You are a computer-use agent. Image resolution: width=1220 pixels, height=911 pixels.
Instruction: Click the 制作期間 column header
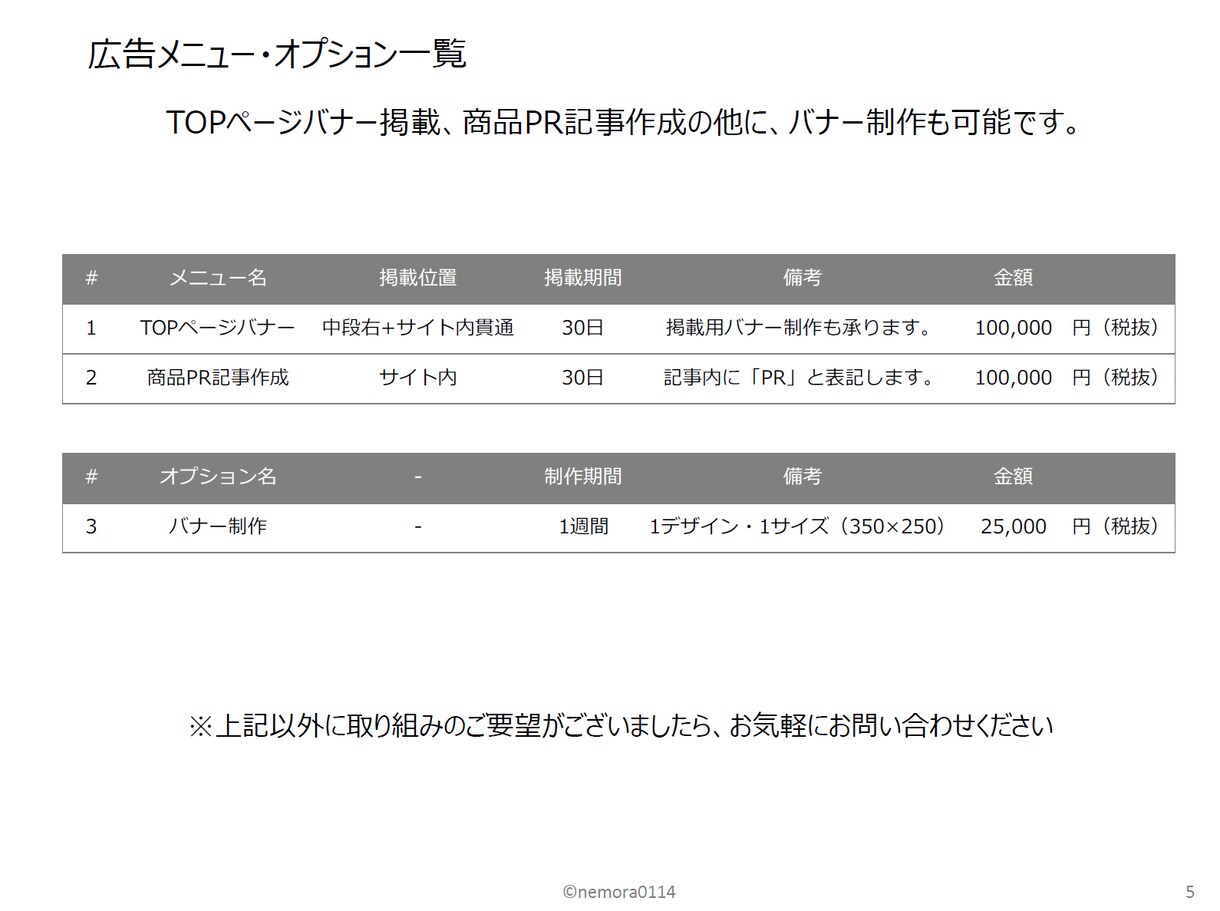pyautogui.click(x=583, y=477)
